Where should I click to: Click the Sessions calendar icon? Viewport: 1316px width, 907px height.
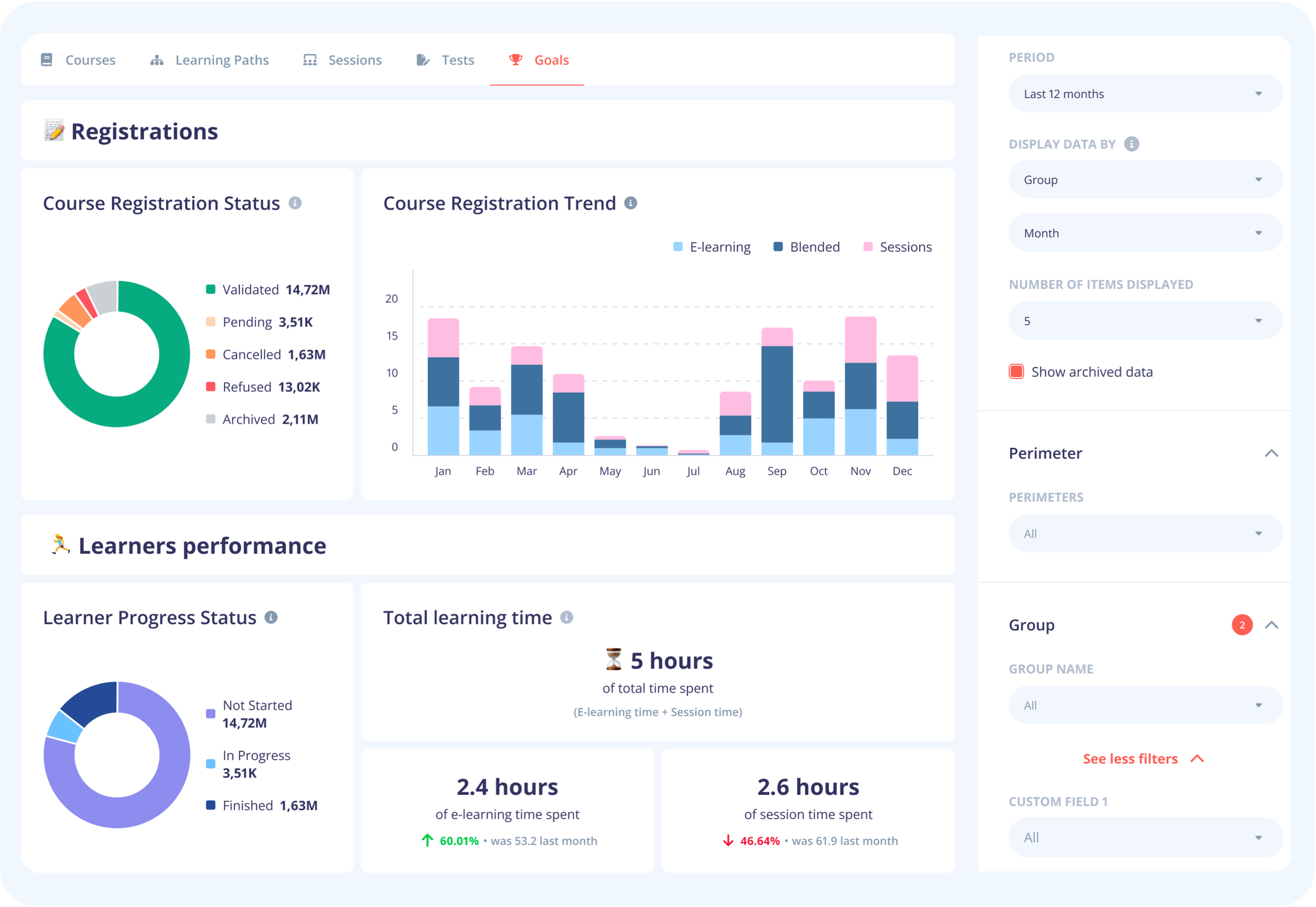point(310,60)
